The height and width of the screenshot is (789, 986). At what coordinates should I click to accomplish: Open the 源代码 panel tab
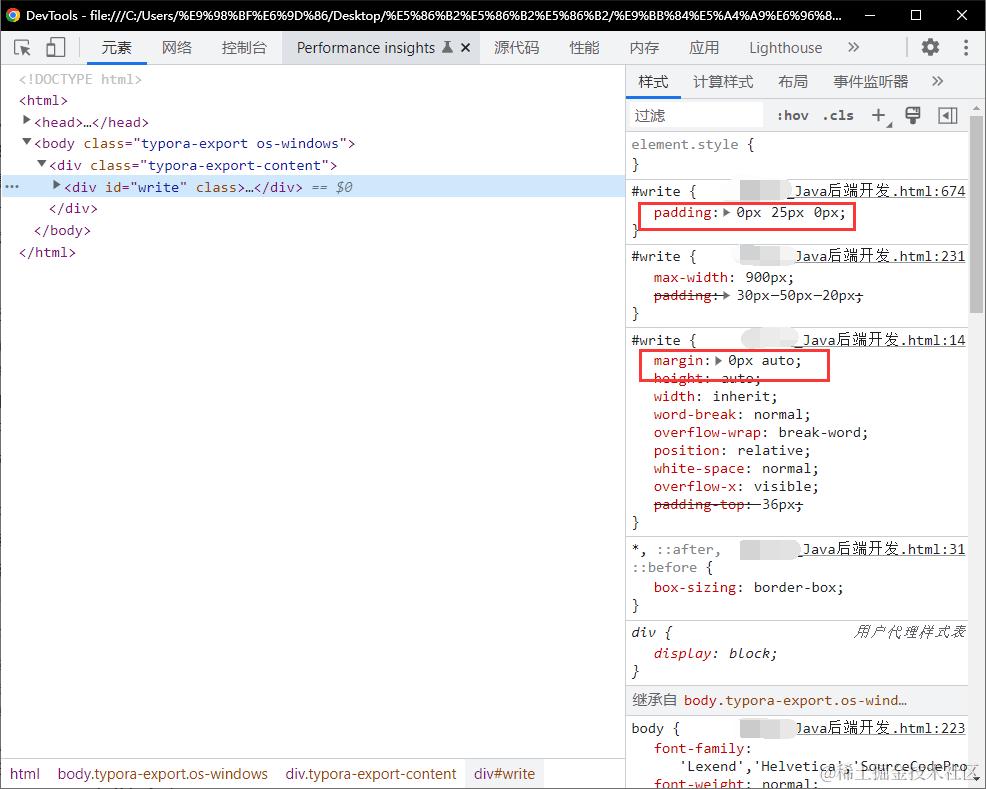516,48
